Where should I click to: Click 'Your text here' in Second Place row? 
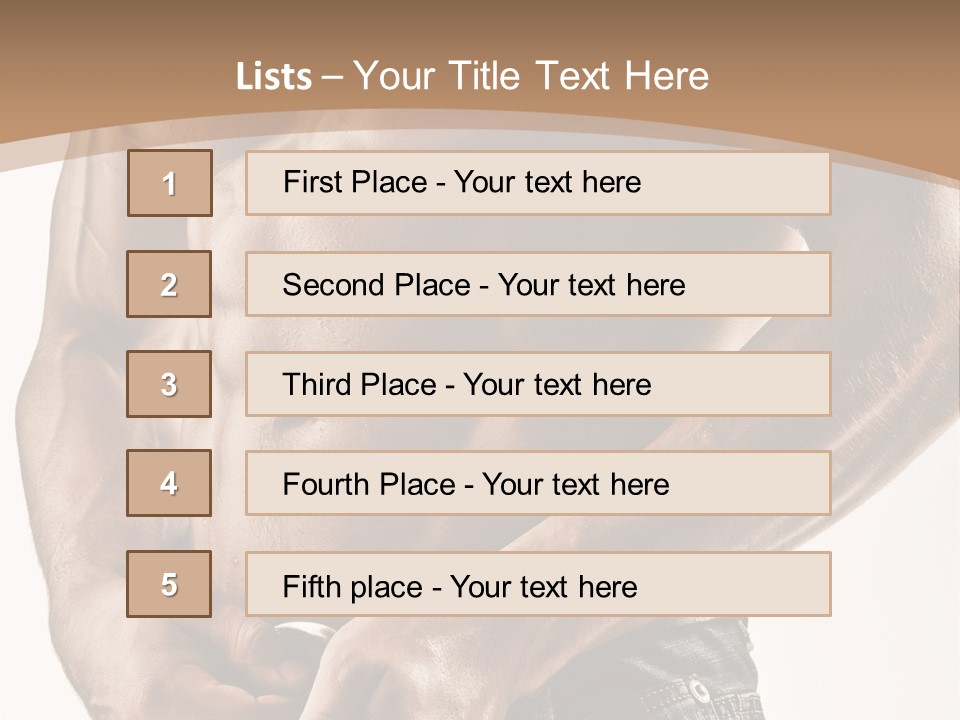pyautogui.click(x=591, y=285)
